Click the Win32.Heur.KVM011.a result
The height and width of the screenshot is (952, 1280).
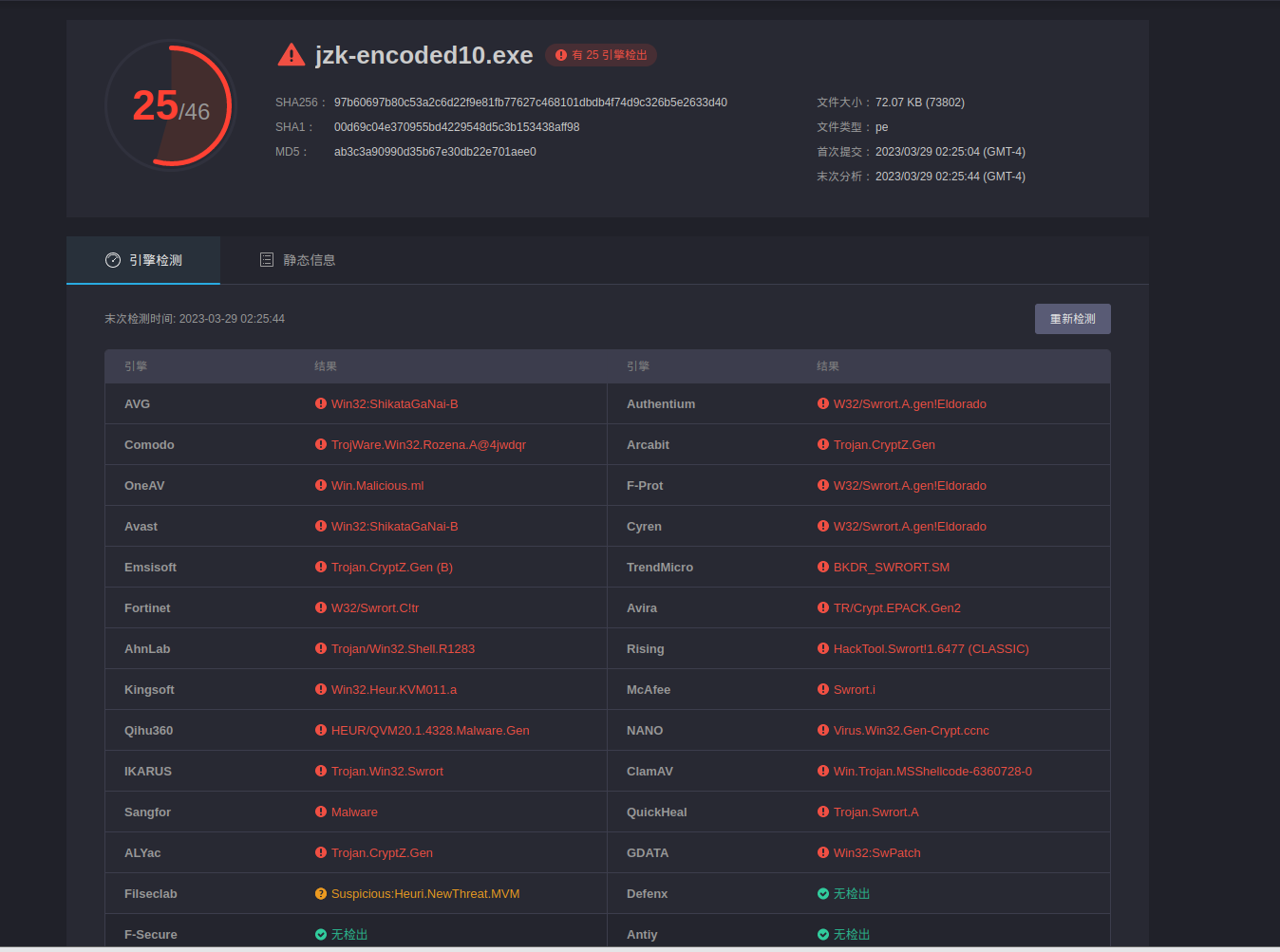(x=394, y=689)
